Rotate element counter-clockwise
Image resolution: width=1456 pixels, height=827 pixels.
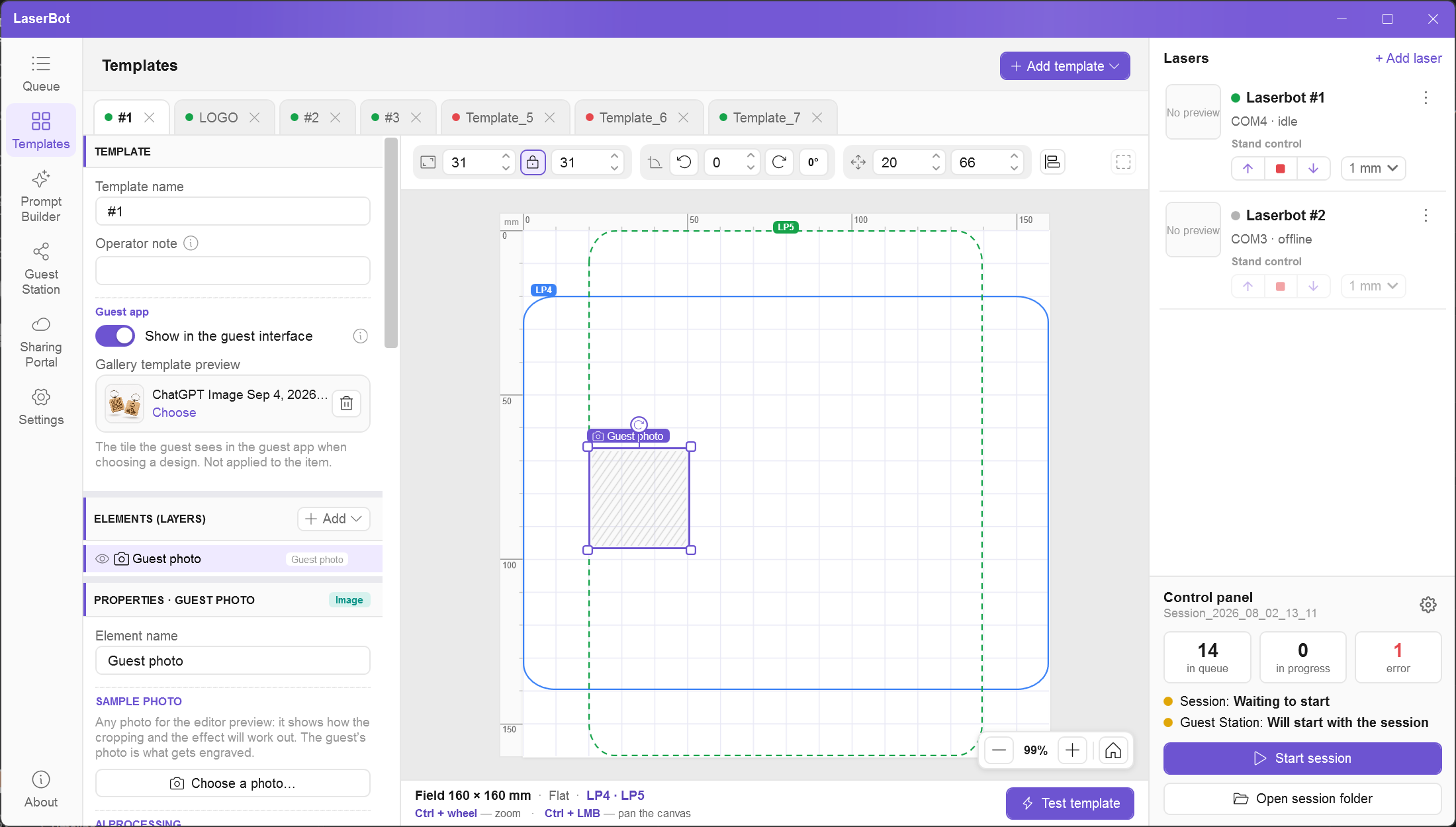(x=684, y=162)
